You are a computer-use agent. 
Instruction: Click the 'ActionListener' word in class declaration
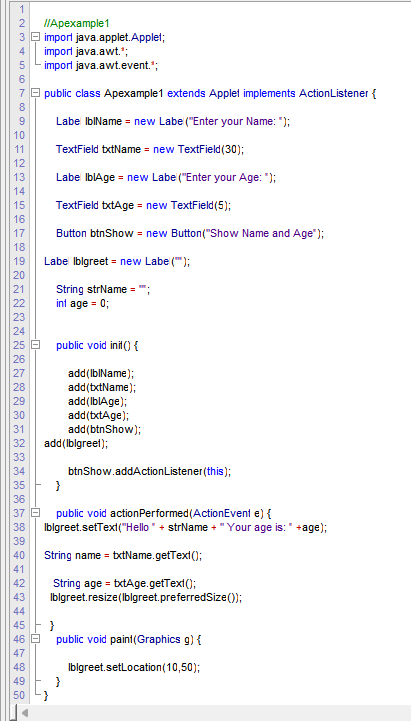(333, 93)
